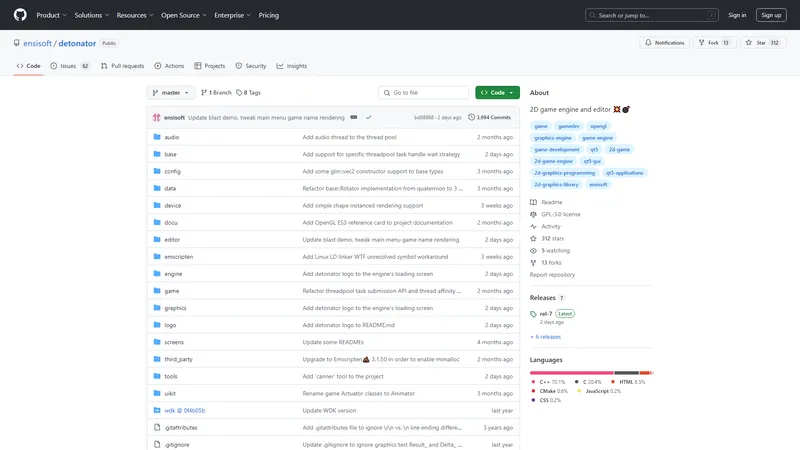Viewport: 800px width, 450px height.
Task: Click the Pricing link
Action: click(268, 15)
